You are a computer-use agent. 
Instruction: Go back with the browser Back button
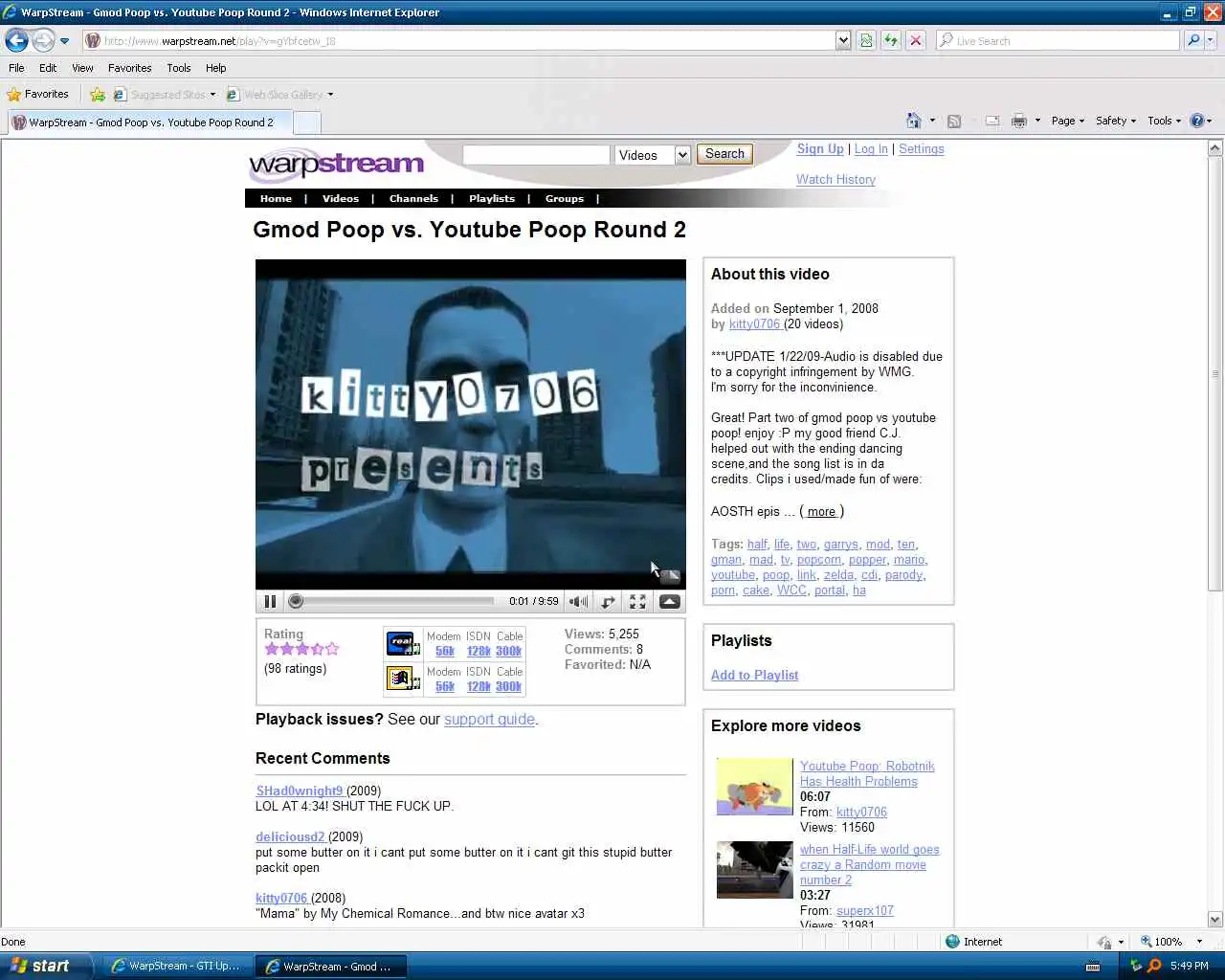(x=16, y=40)
